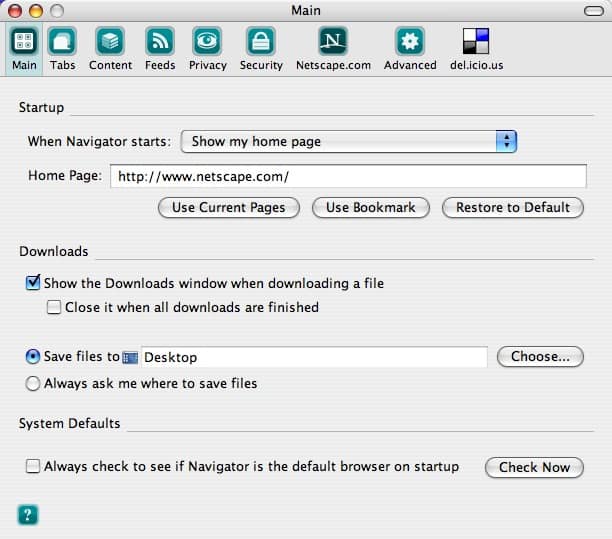Enable Close it when downloads finished
Viewport: 612px width, 539px height.
(x=54, y=307)
